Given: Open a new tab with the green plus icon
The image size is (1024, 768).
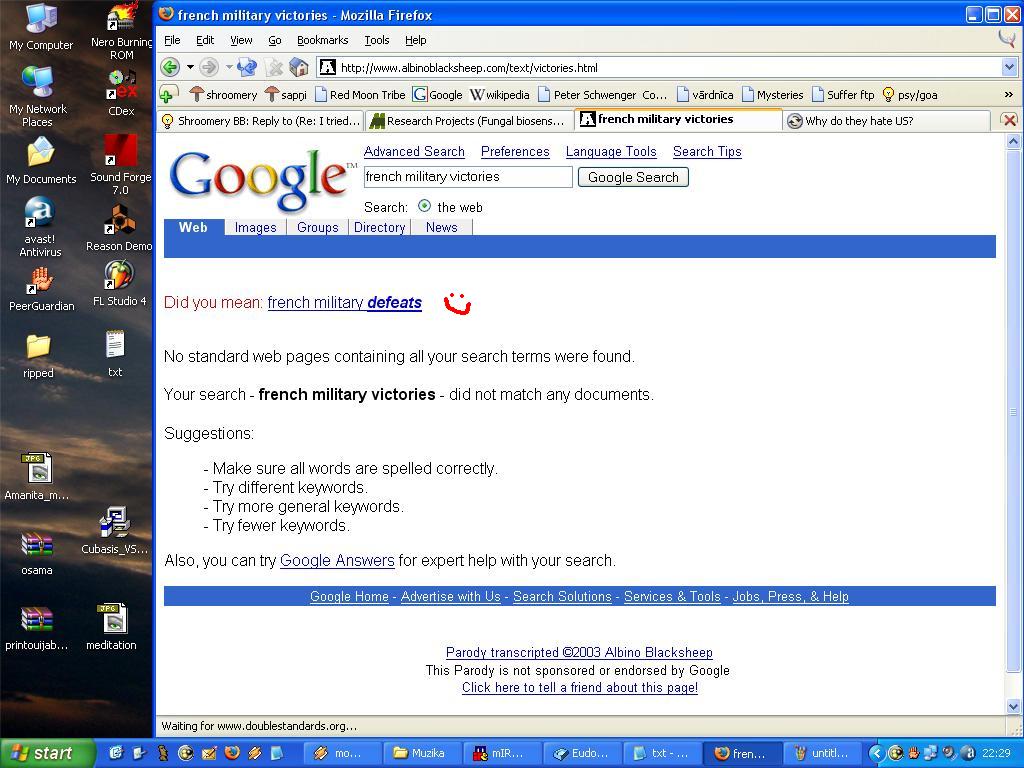Looking at the screenshot, I should click(x=167, y=95).
